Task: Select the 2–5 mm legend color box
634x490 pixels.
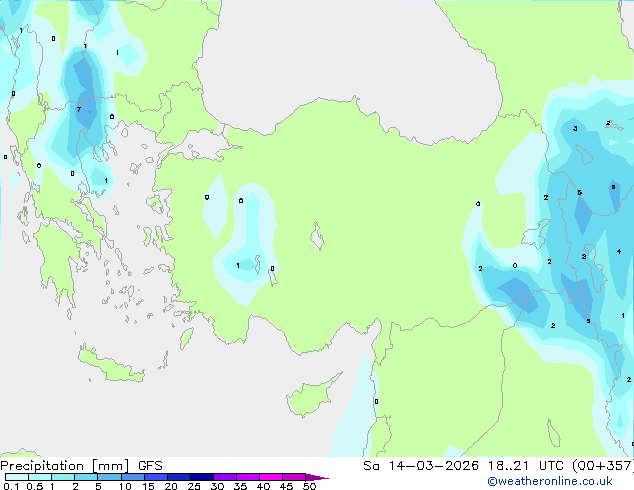Action: (x=87, y=477)
